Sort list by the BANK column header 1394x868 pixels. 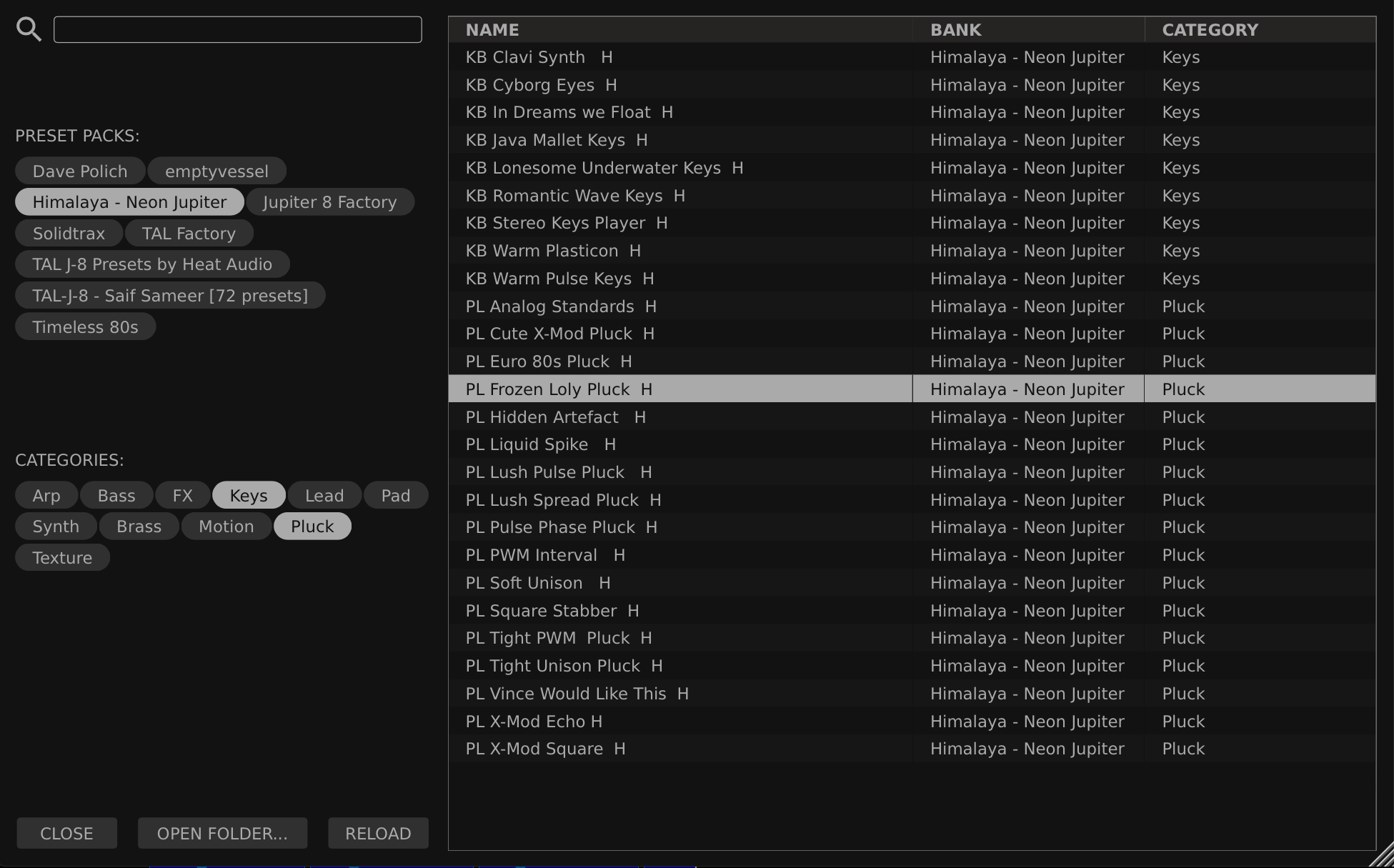[955, 30]
